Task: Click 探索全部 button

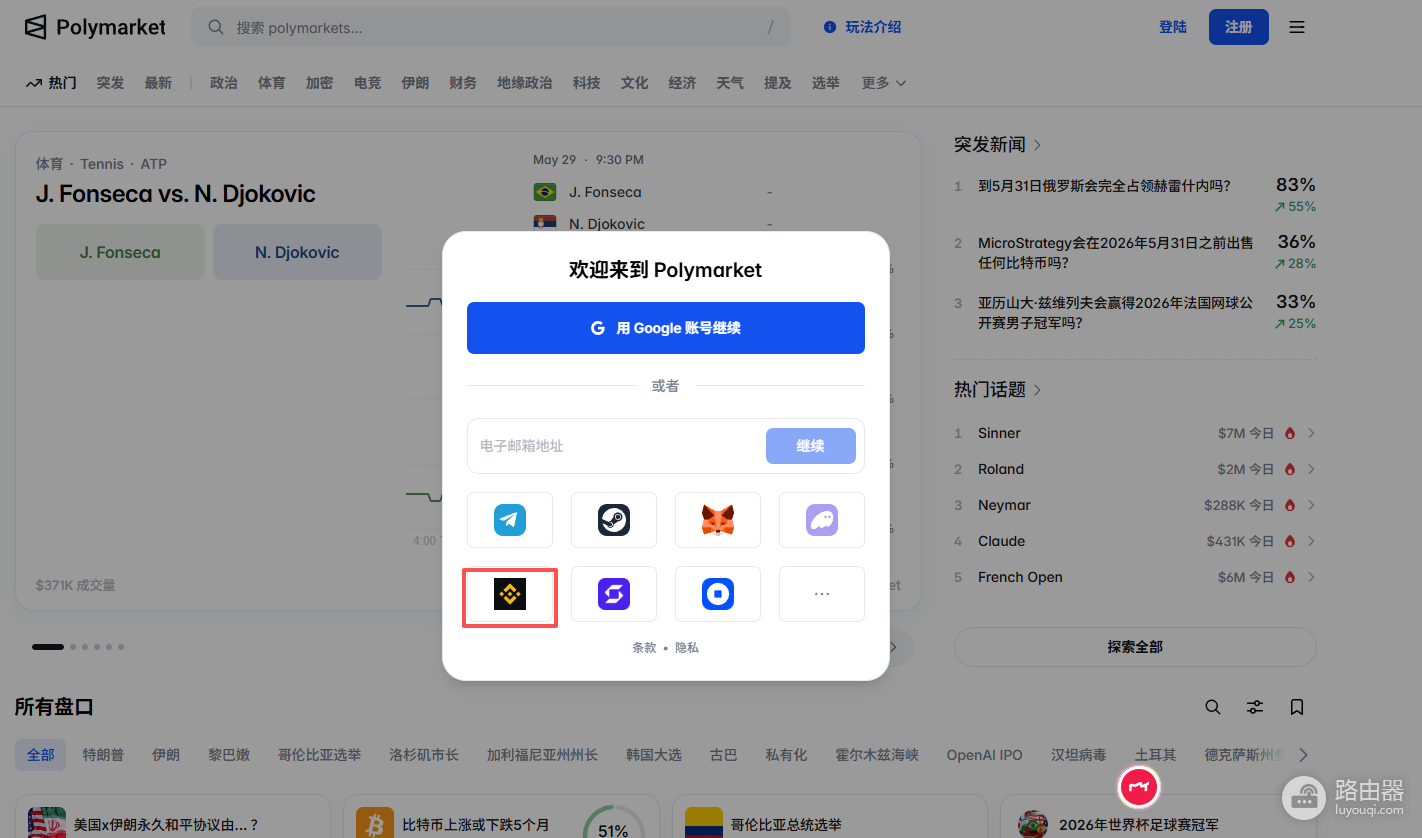Action: [x=1135, y=647]
